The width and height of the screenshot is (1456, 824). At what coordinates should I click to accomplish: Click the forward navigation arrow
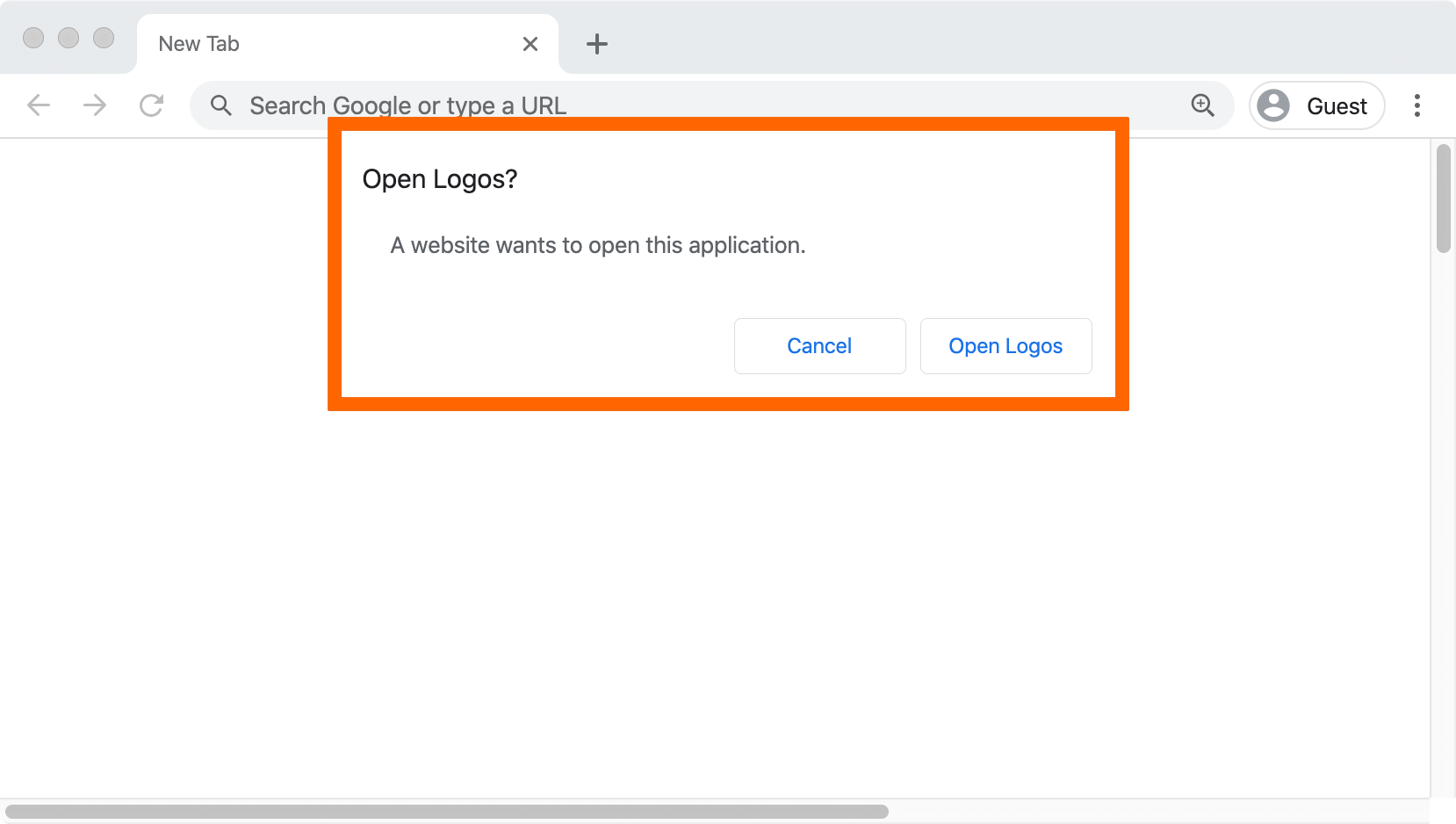coord(95,106)
